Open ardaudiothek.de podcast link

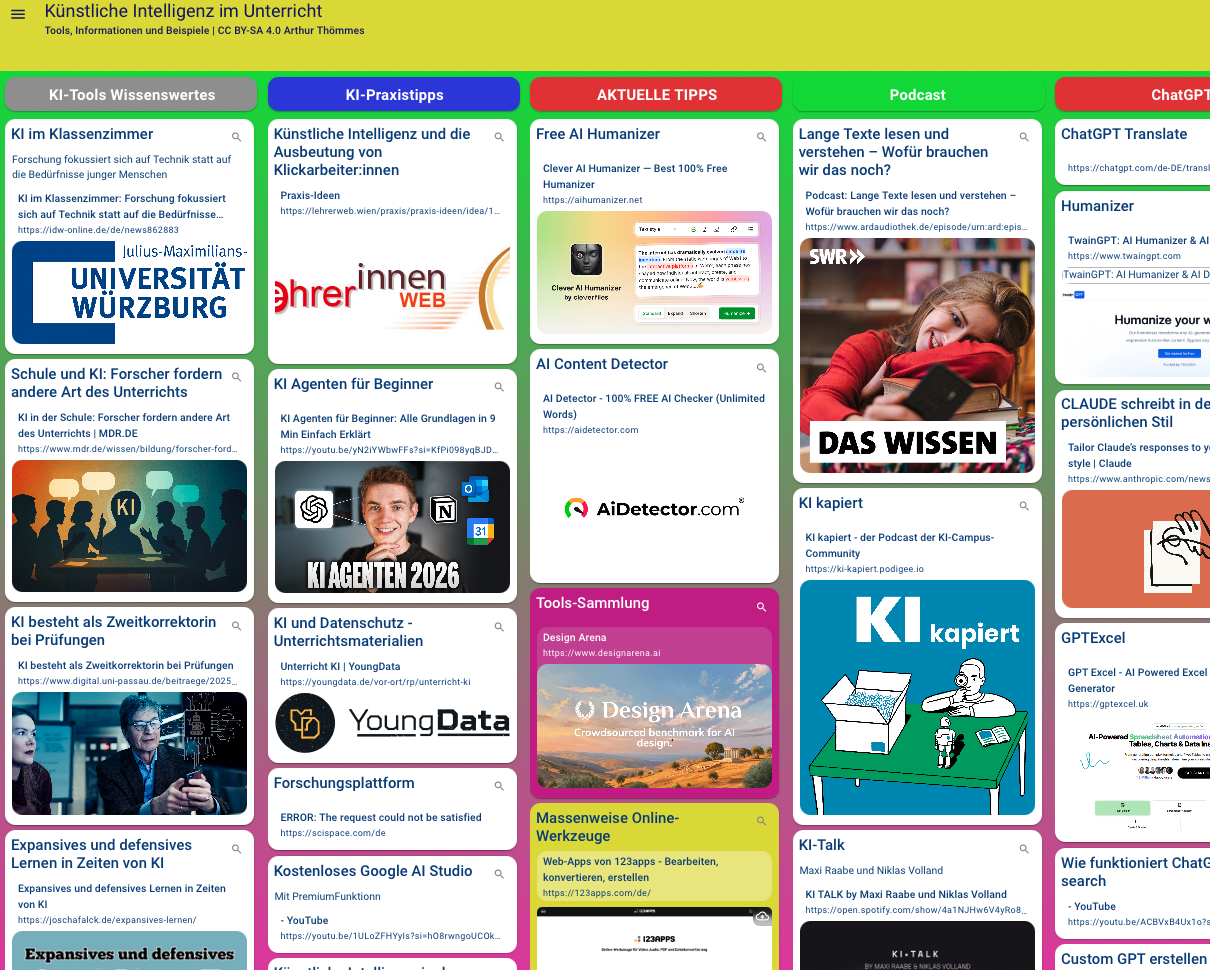coord(916,227)
